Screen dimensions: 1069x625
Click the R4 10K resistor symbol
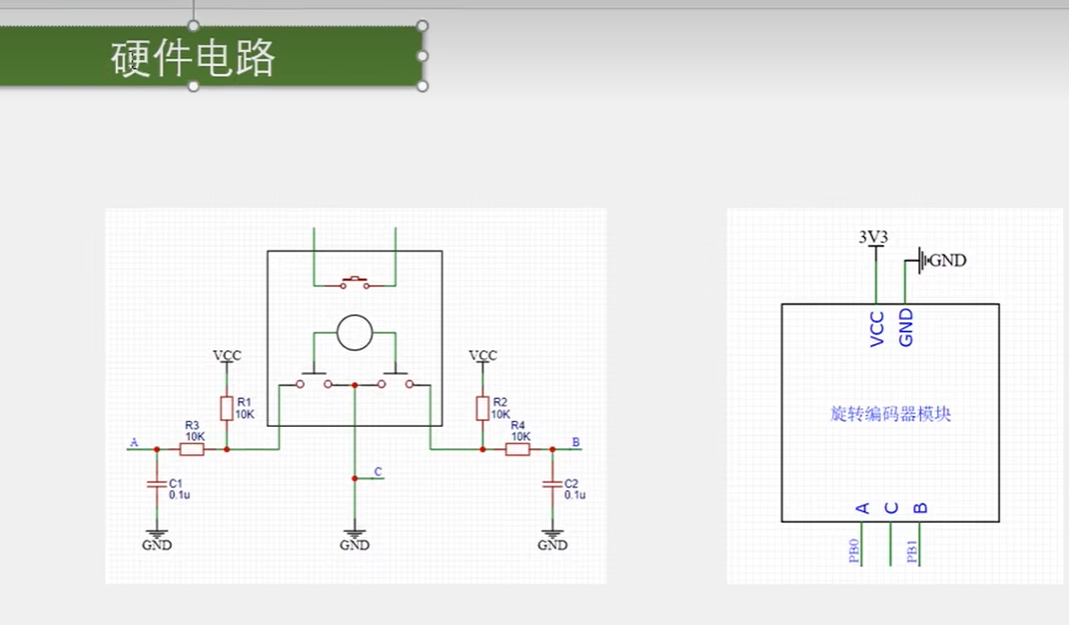pos(517,450)
